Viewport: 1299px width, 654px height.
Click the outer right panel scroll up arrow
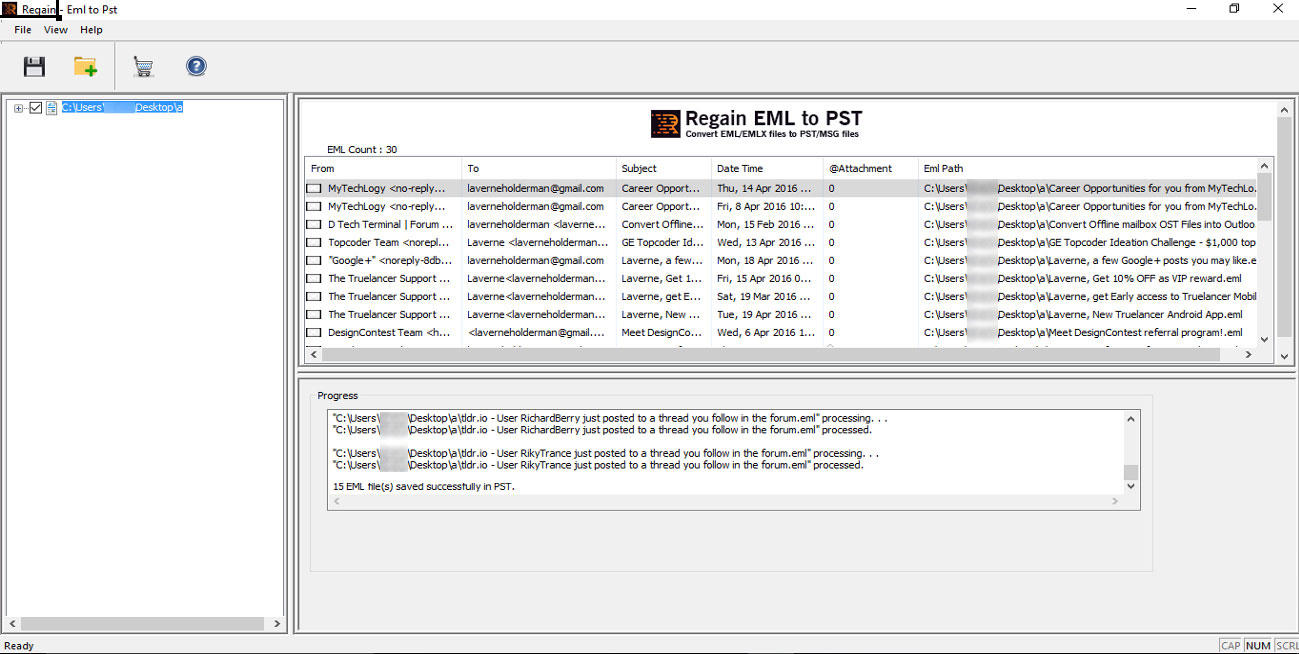click(1285, 108)
